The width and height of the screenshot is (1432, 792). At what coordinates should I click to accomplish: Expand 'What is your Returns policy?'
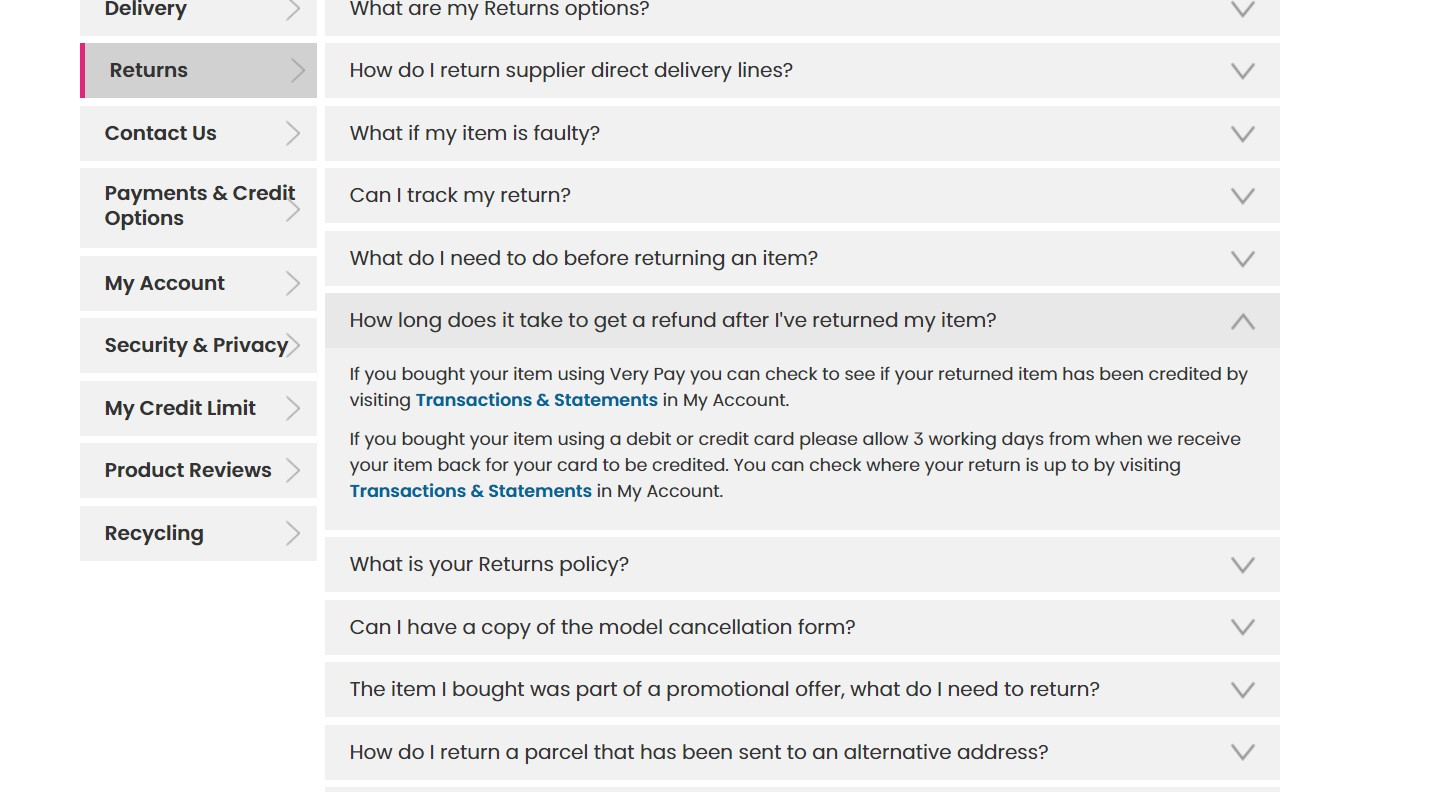point(802,564)
